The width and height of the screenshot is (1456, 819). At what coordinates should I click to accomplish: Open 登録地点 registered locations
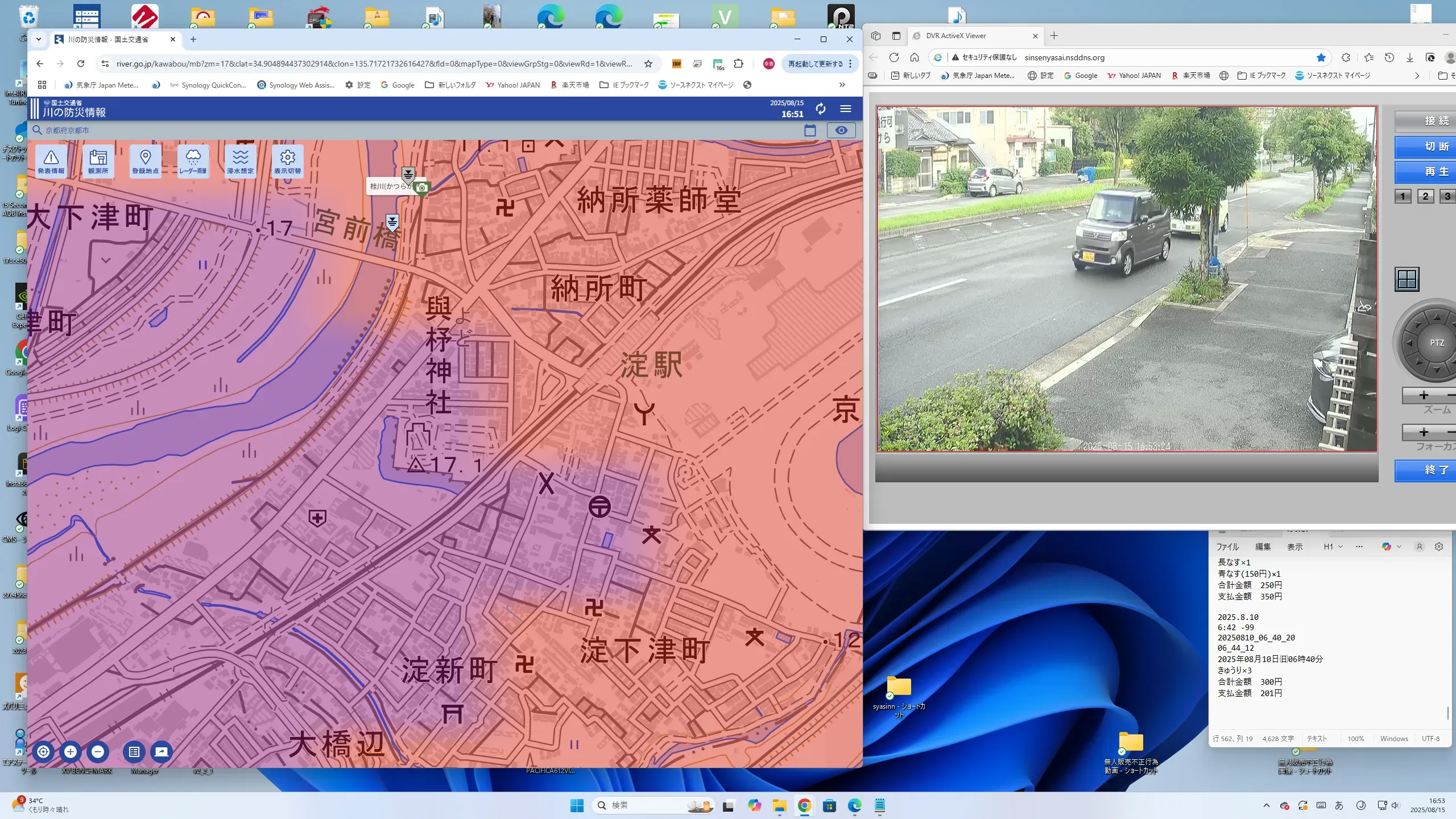pos(145,161)
